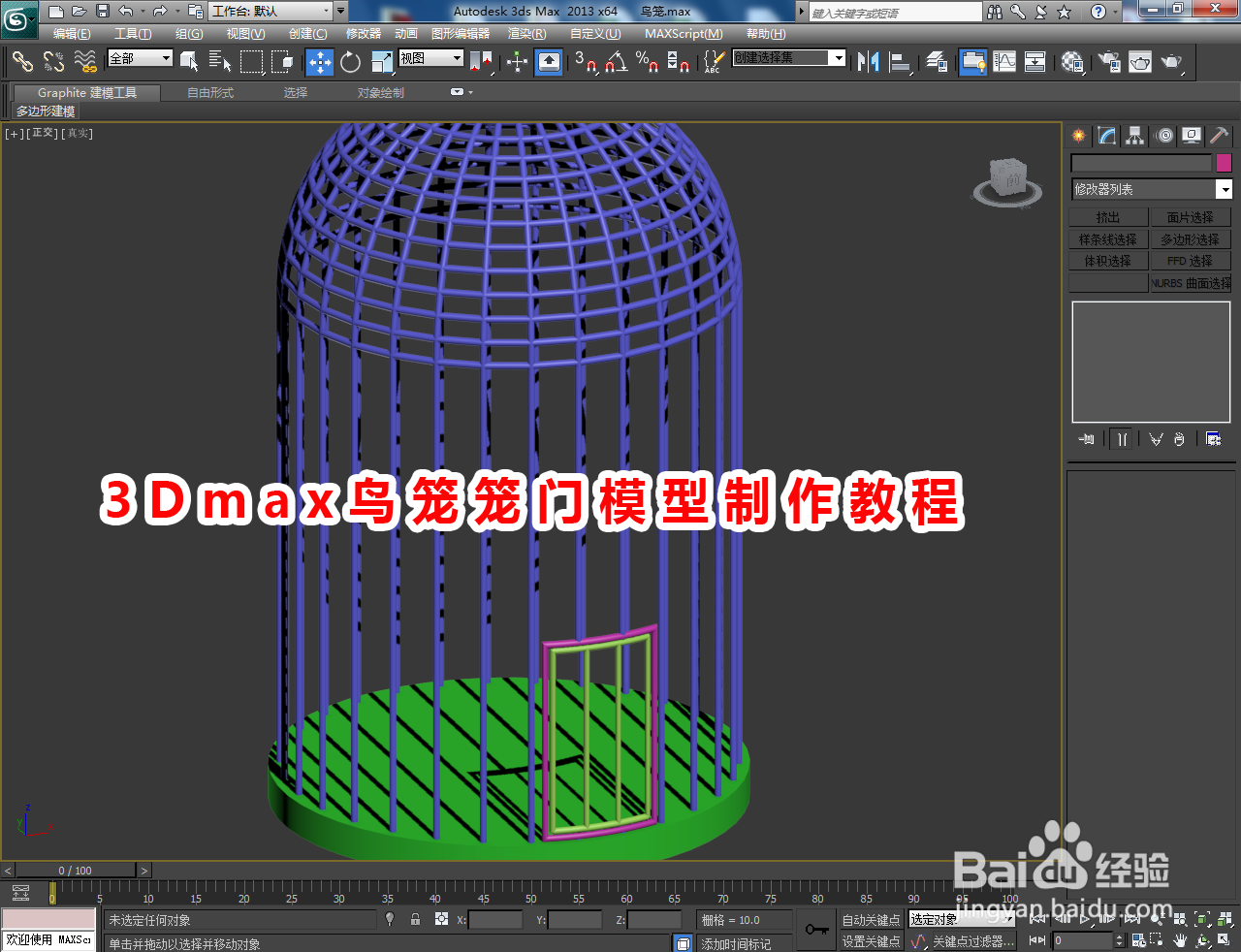The width and height of the screenshot is (1241, 952).
Task: Click the 样条线选择 modifier button
Action: coord(1108,239)
